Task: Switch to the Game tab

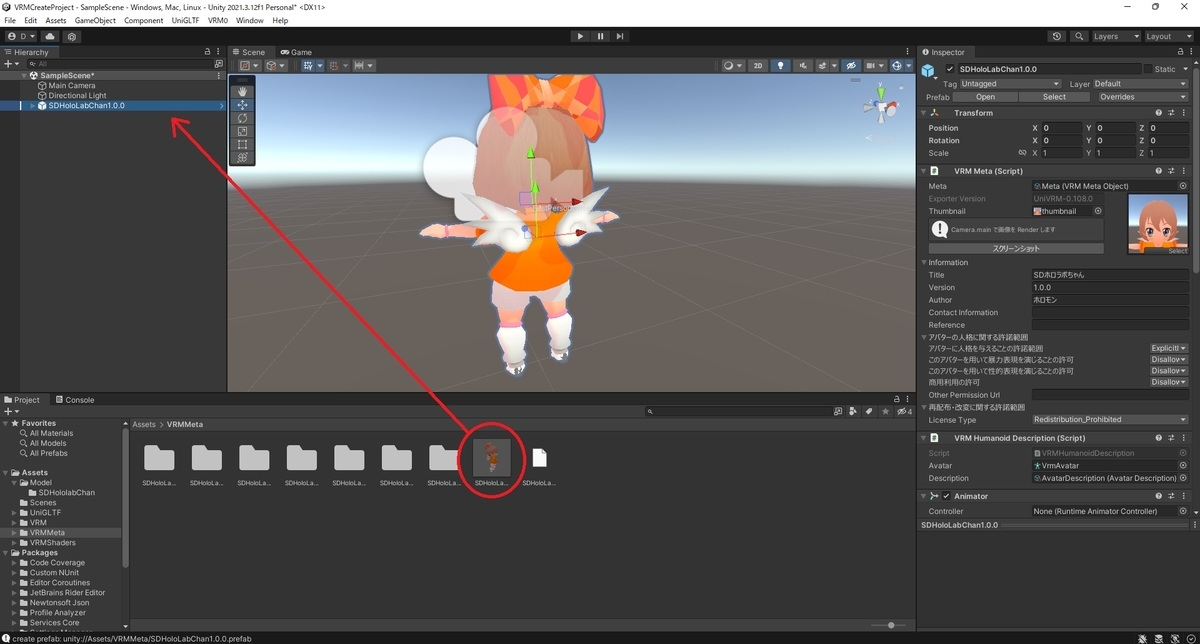Action: coord(296,52)
